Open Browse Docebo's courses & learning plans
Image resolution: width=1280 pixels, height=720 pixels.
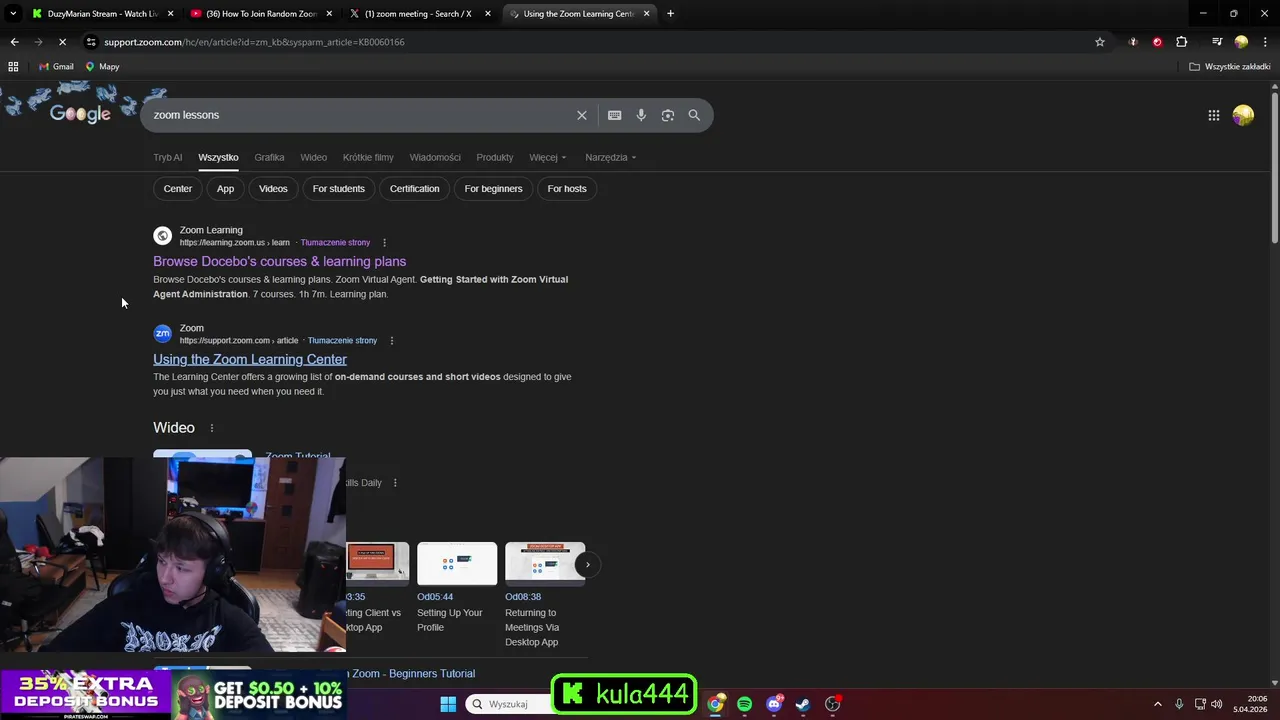pyautogui.click(x=279, y=261)
